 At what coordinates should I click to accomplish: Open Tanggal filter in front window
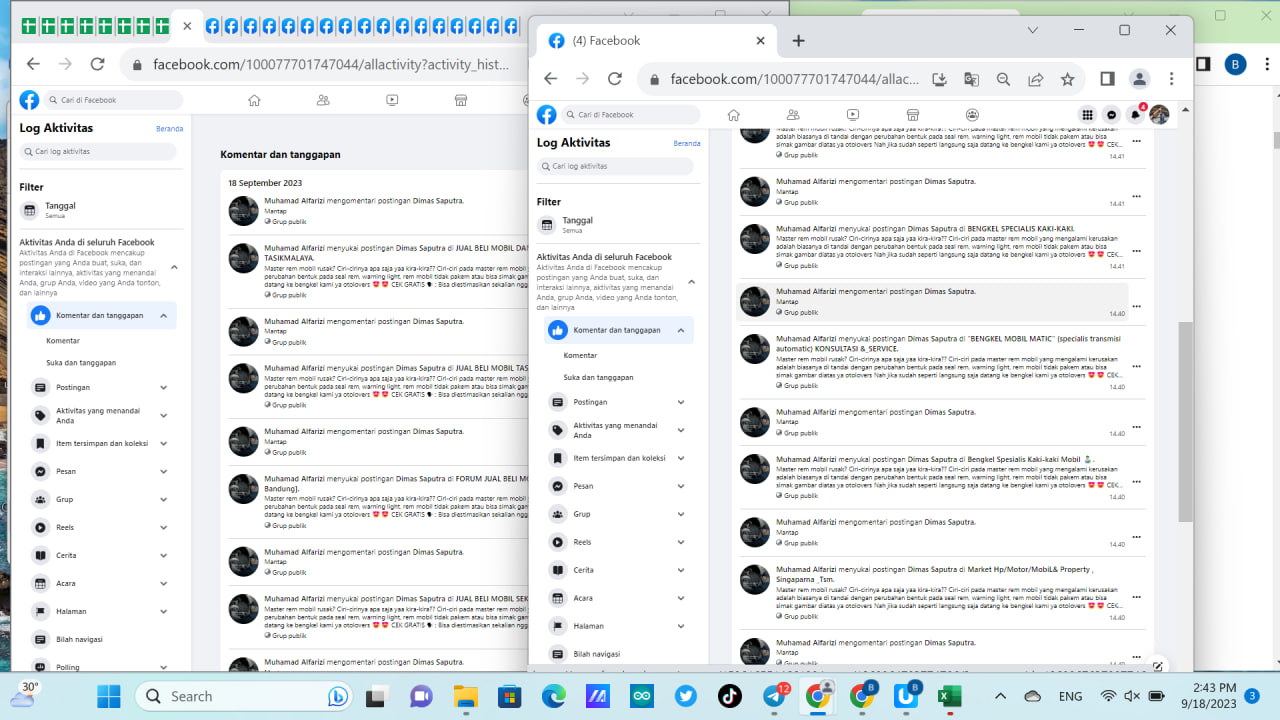(x=618, y=225)
